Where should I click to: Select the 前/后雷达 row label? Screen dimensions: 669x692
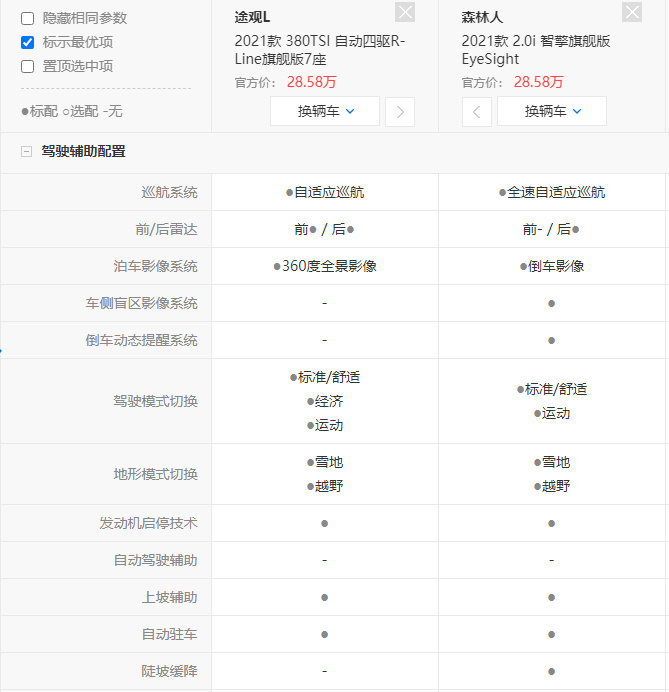coord(166,229)
